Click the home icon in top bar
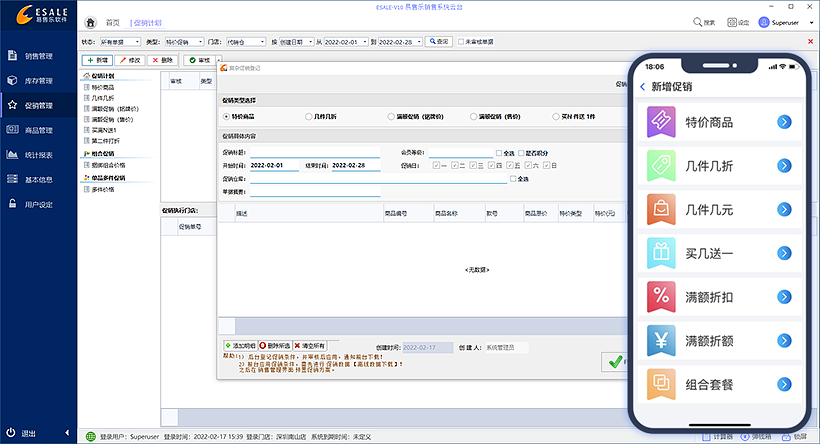The image size is (820, 444). coord(92,22)
